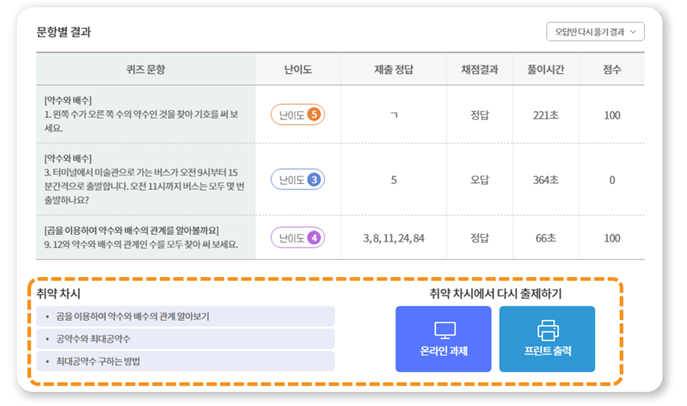Click the printer icon on 프린트 출력
The height and width of the screenshot is (406, 687).
pos(548,330)
